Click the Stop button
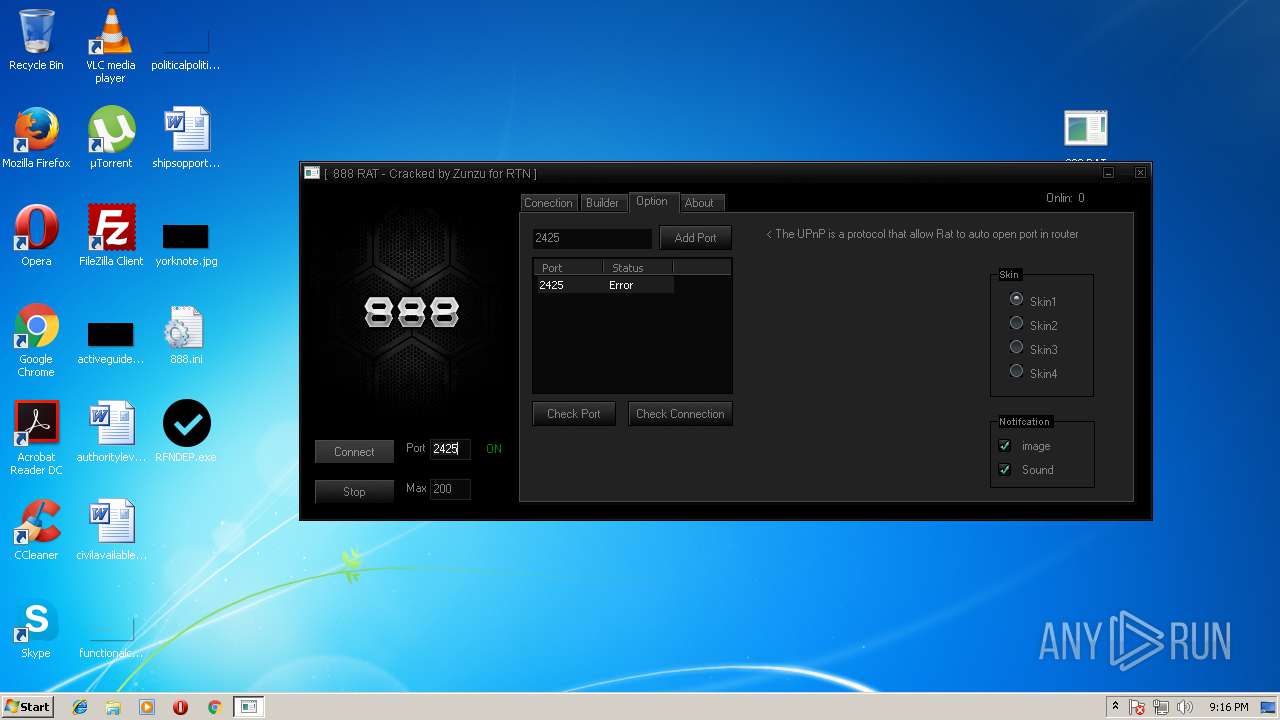Screen dimensions: 1280x720 (354, 492)
